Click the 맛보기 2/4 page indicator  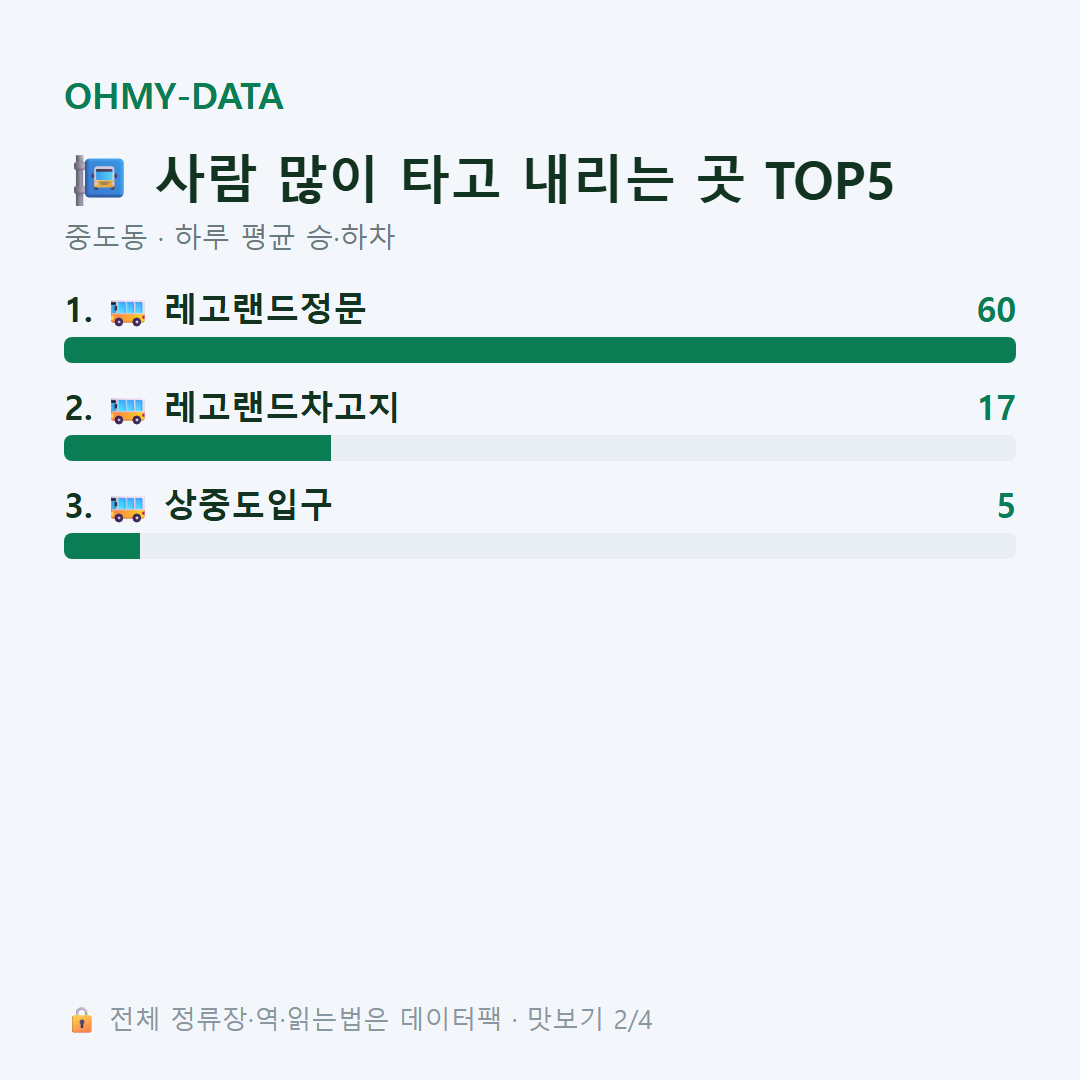(590, 1019)
